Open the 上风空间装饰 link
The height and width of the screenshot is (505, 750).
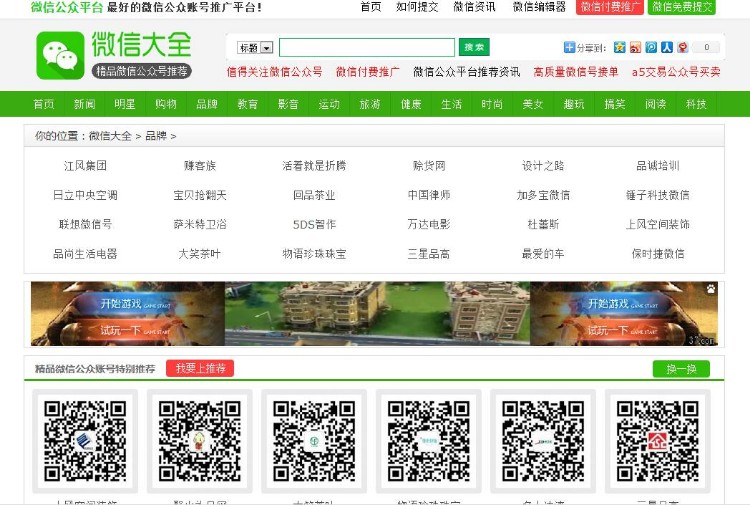[658, 224]
